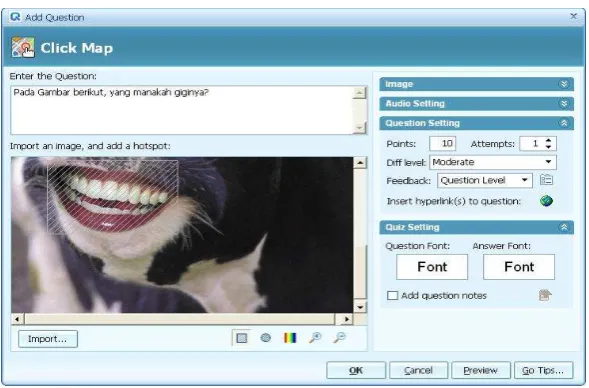
Task: Select the oval hotspot tool
Action: point(266,338)
